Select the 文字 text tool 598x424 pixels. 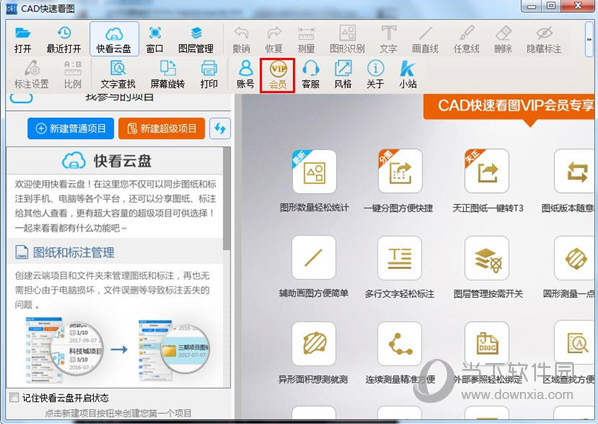388,40
